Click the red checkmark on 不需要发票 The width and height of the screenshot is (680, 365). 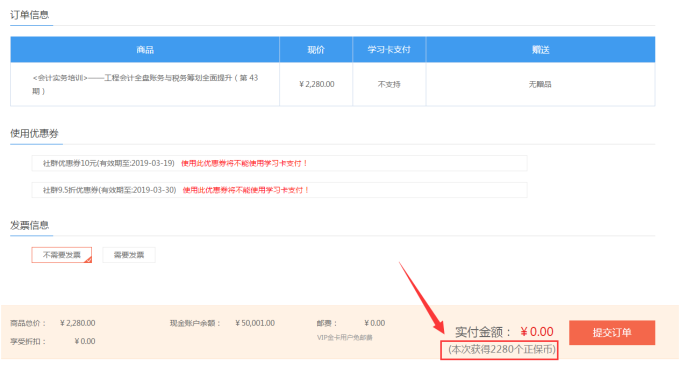[x=88, y=260]
